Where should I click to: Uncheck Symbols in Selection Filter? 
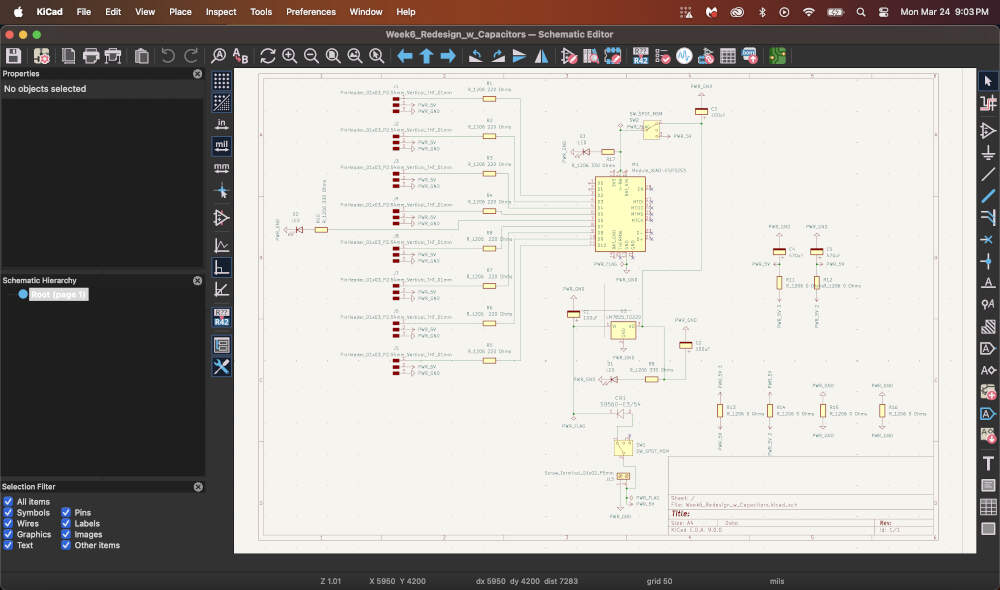pyautogui.click(x=8, y=512)
